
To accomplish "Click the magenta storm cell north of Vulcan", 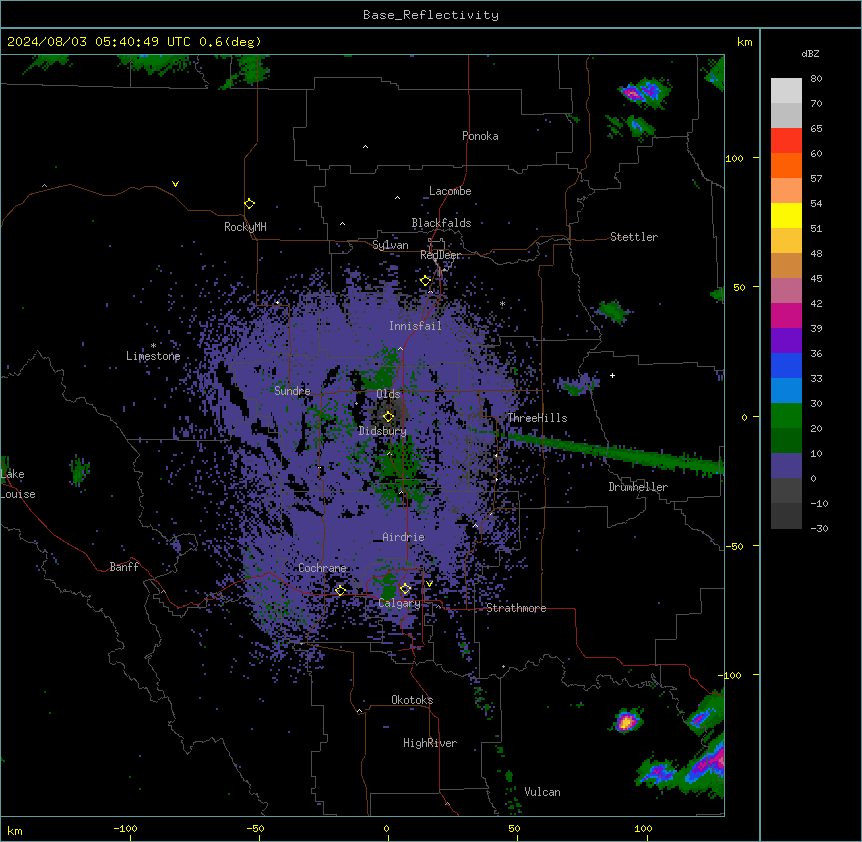I will click(626, 721).
